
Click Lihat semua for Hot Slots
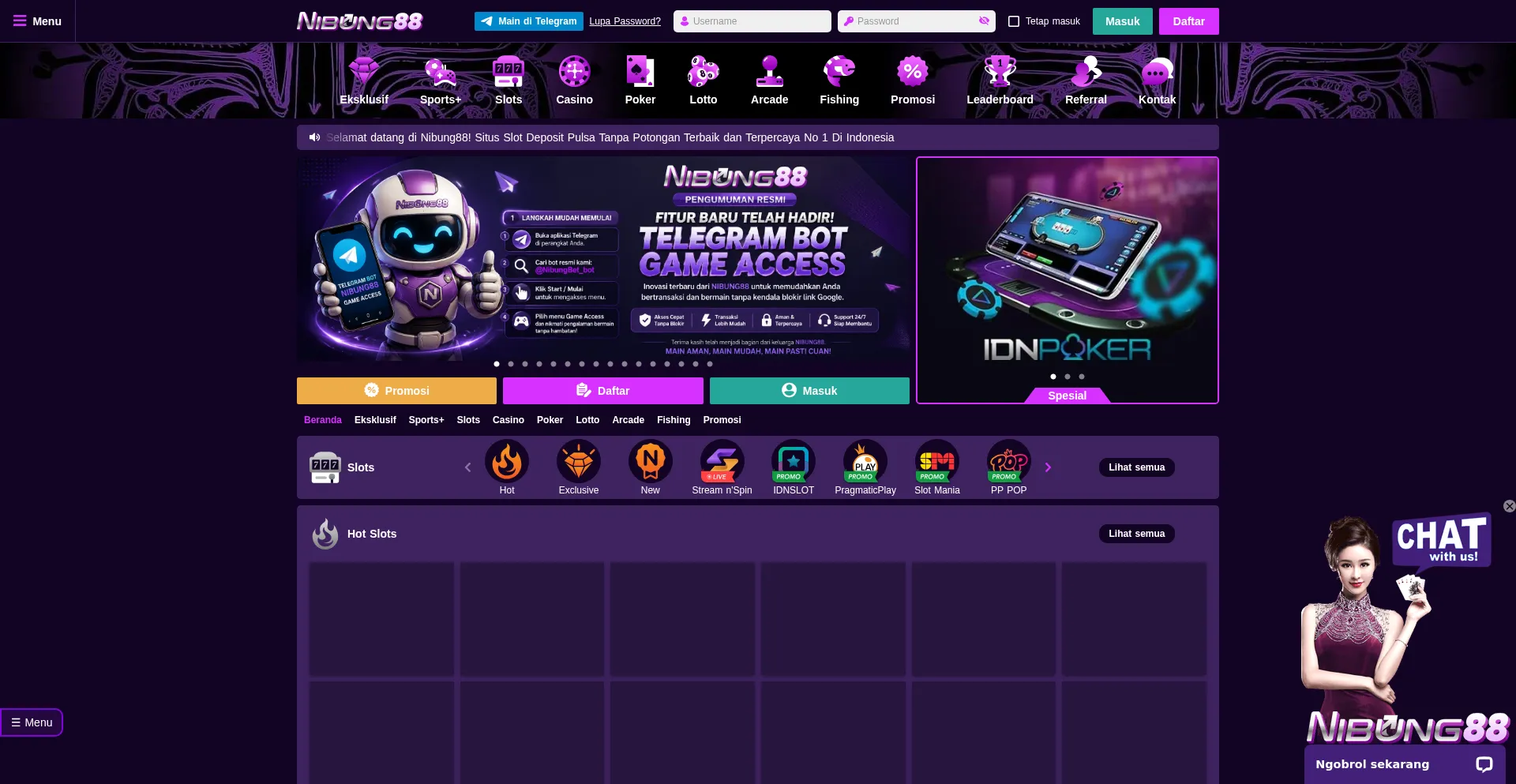(1136, 534)
